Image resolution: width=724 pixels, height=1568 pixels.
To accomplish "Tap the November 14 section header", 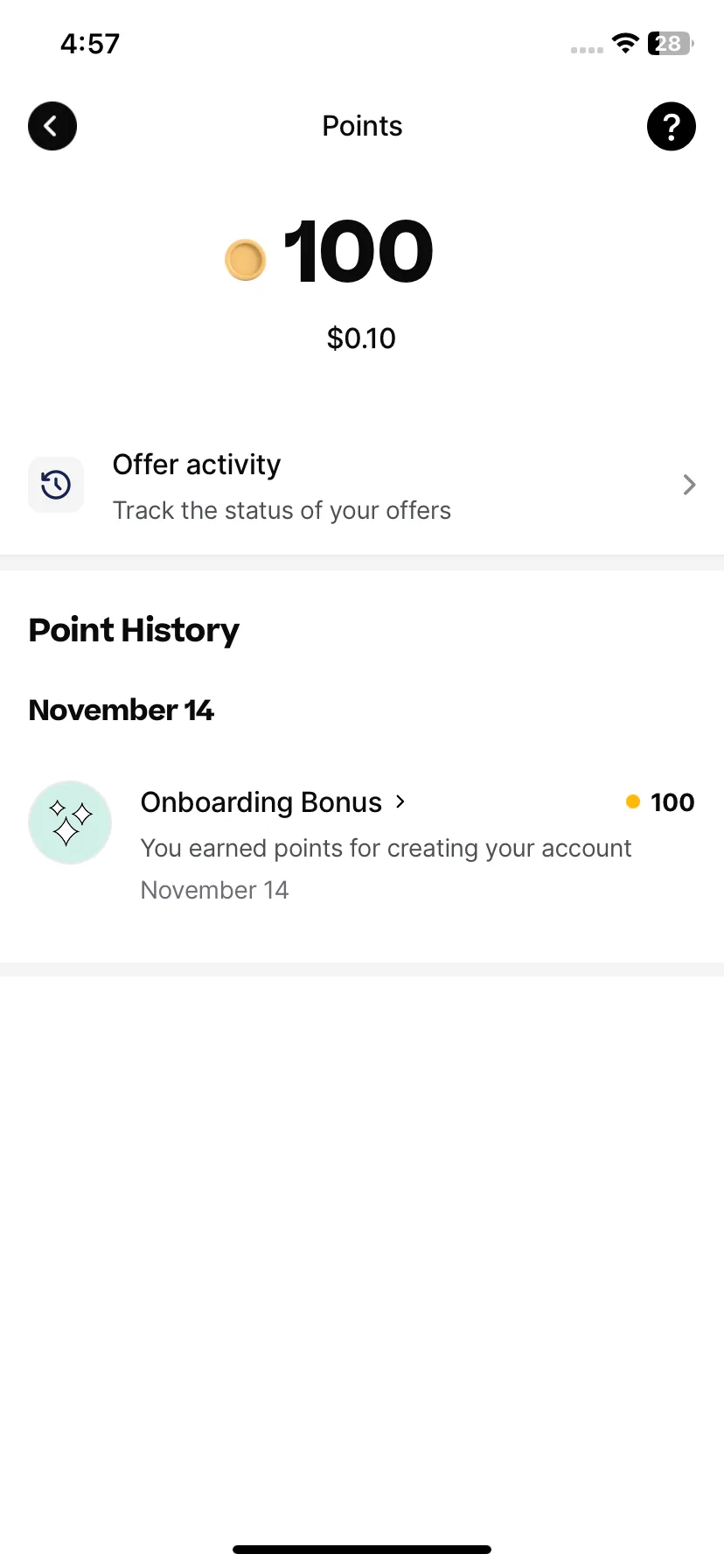I will click(x=122, y=710).
